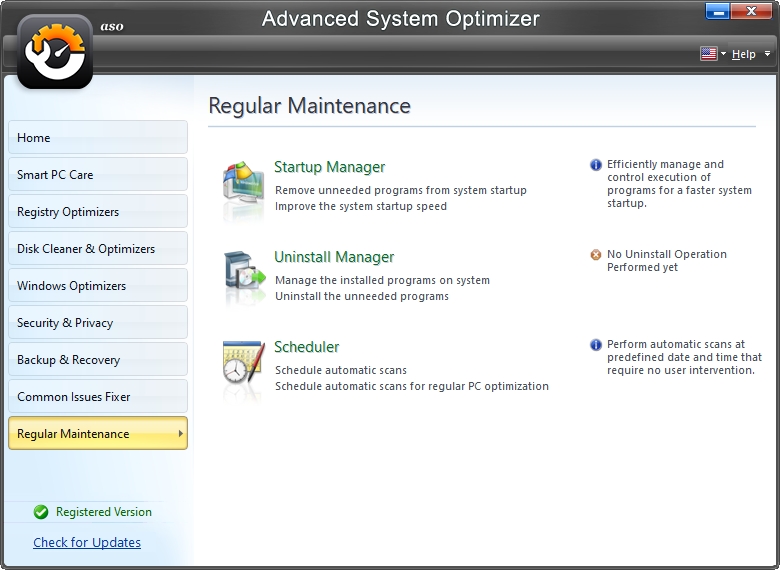Open the Help menu
The image size is (780, 570).
point(743,54)
